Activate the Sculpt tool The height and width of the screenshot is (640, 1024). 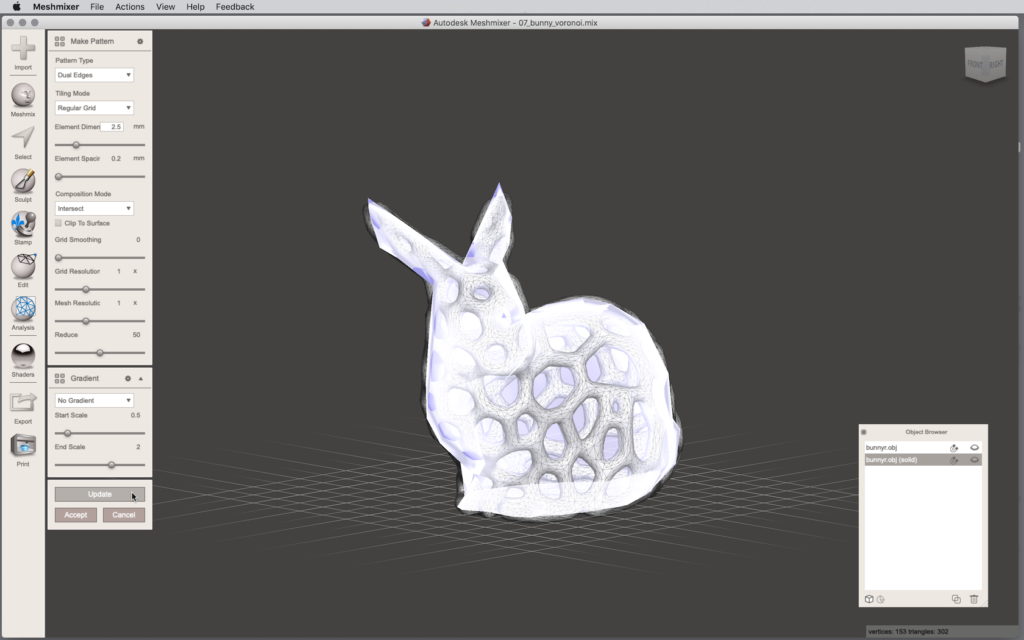click(23, 182)
